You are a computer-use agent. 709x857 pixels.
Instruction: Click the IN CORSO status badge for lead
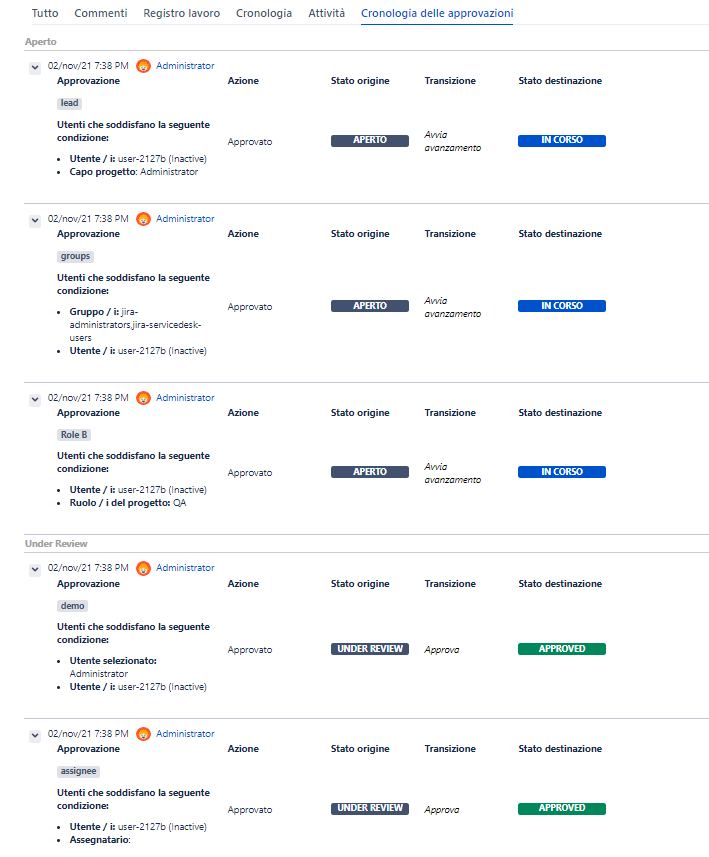[561, 140]
